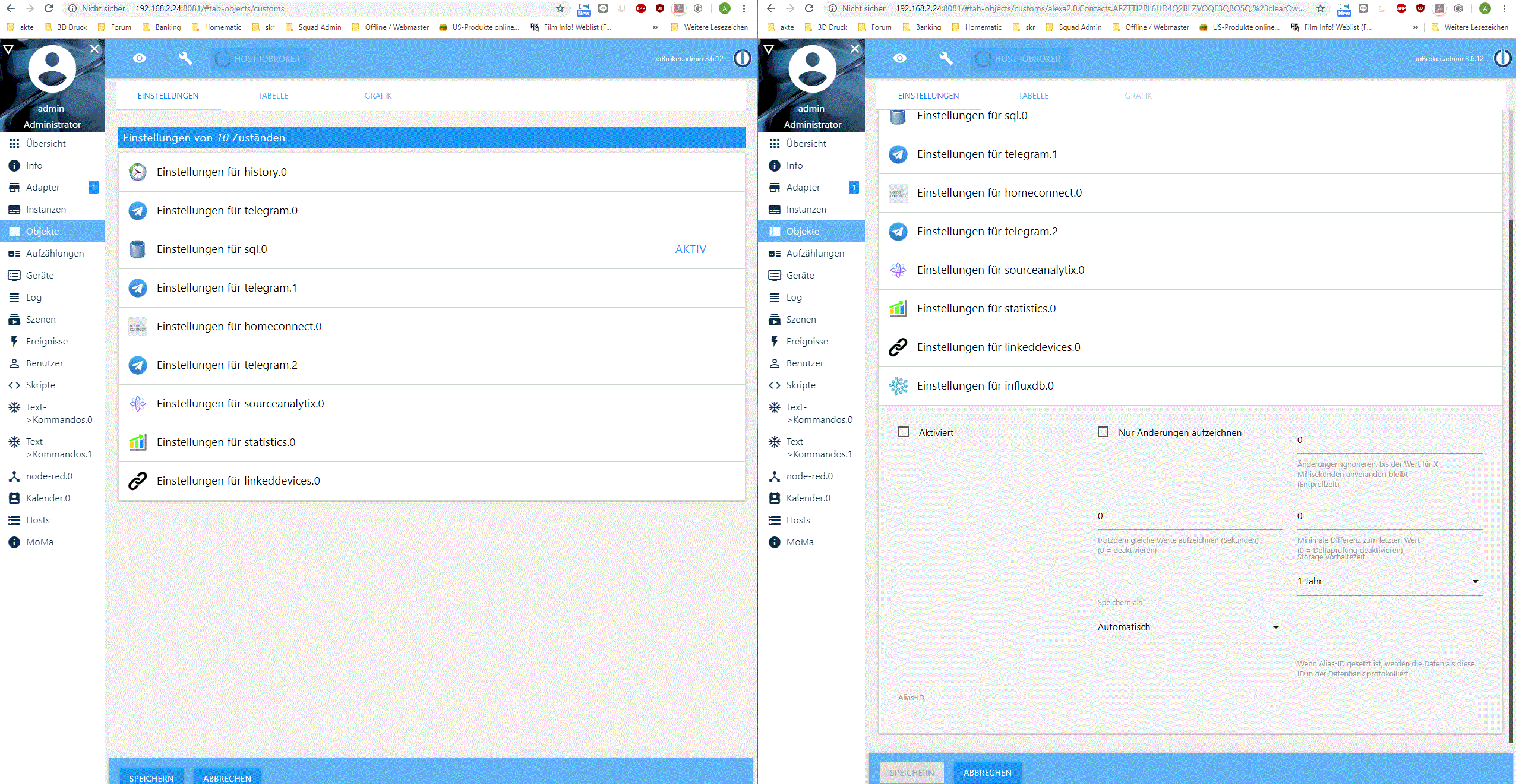The width and height of the screenshot is (1516, 784).
Task: Click SPEICHERN button in left window
Action: (151, 777)
